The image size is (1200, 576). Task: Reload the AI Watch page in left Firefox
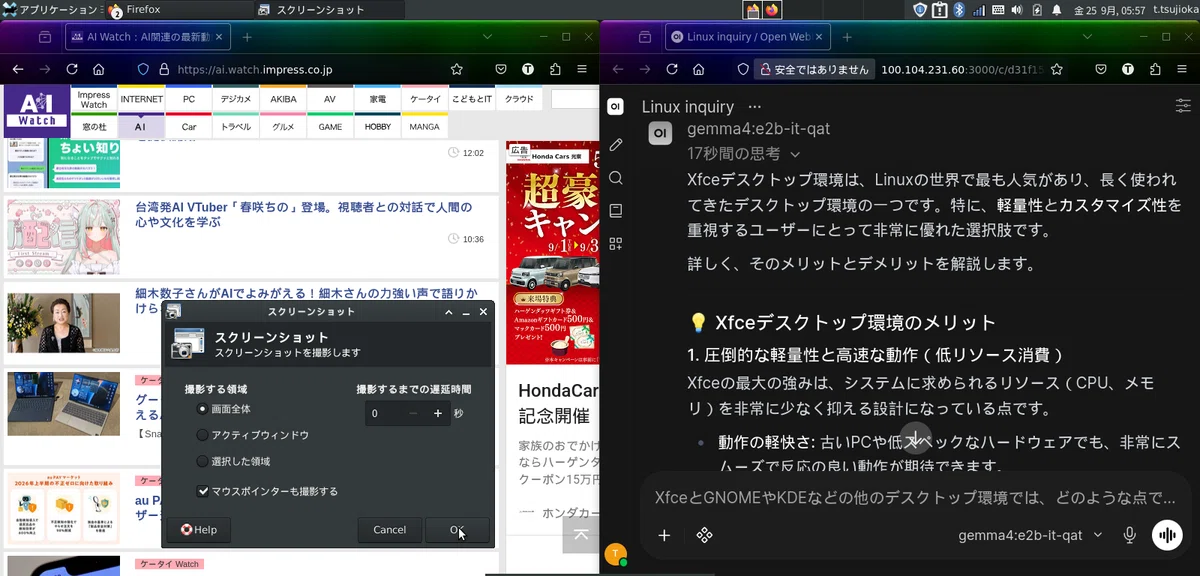tap(72, 70)
